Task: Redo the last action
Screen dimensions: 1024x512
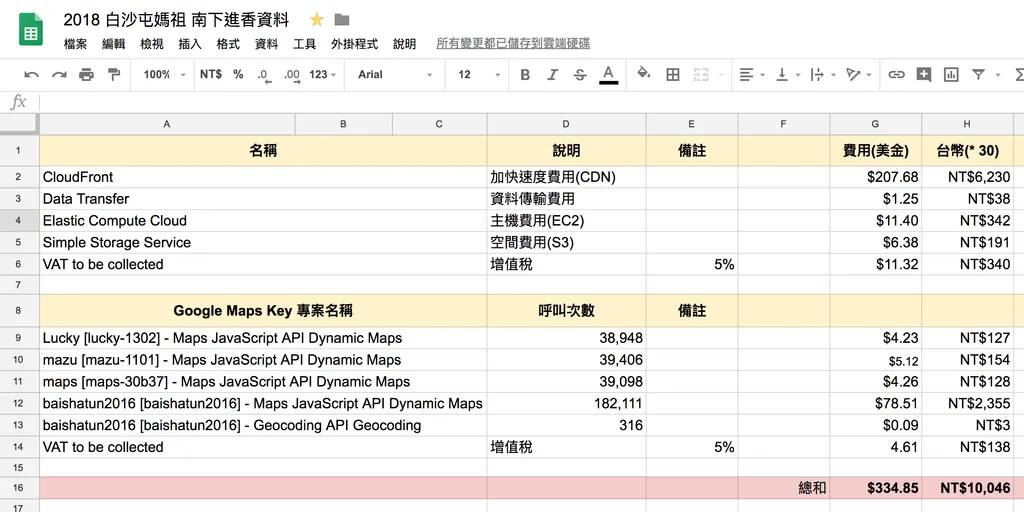Action: [x=59, y=74]
